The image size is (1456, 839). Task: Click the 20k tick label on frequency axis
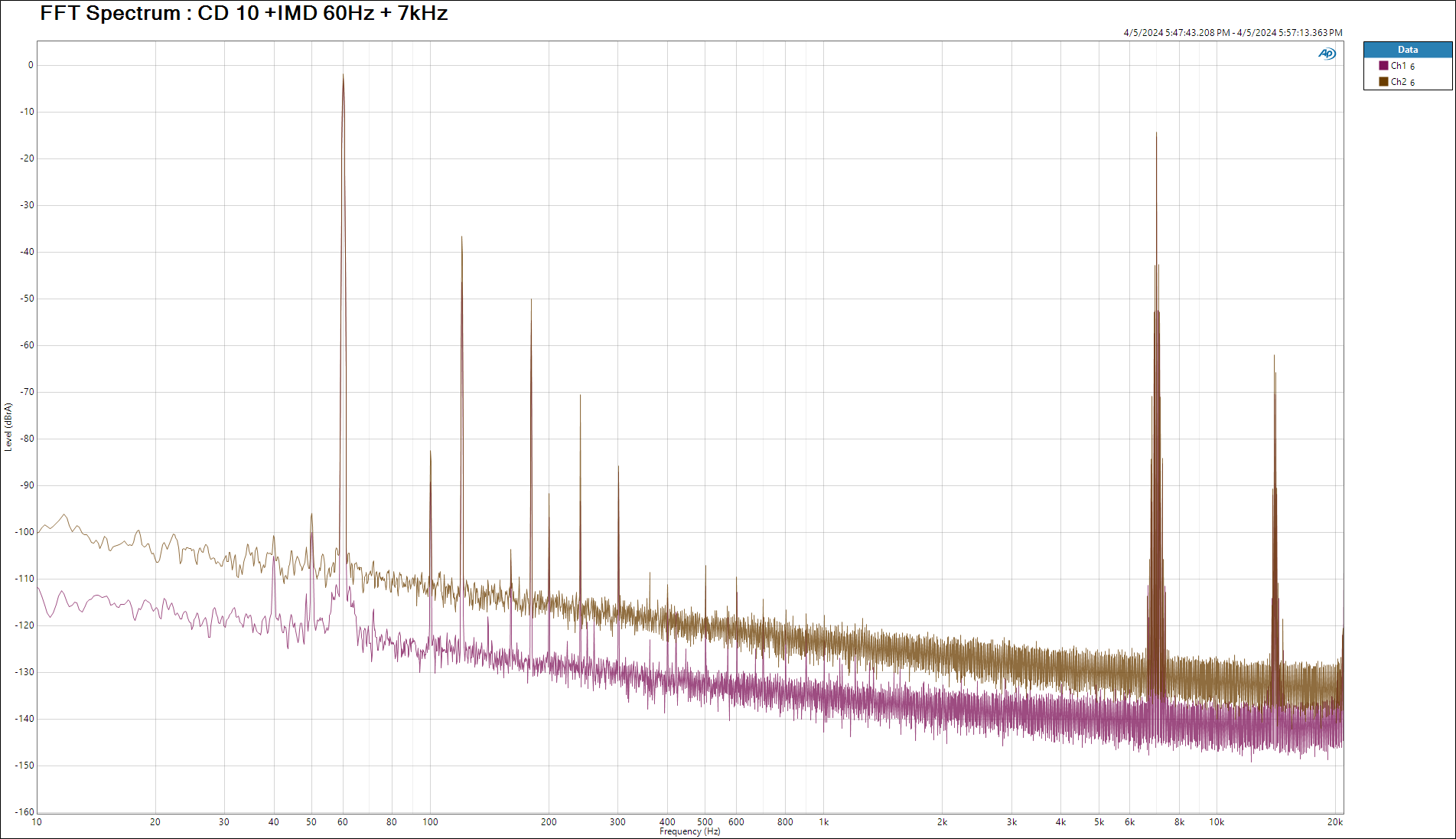click(x=1335, y=822)
